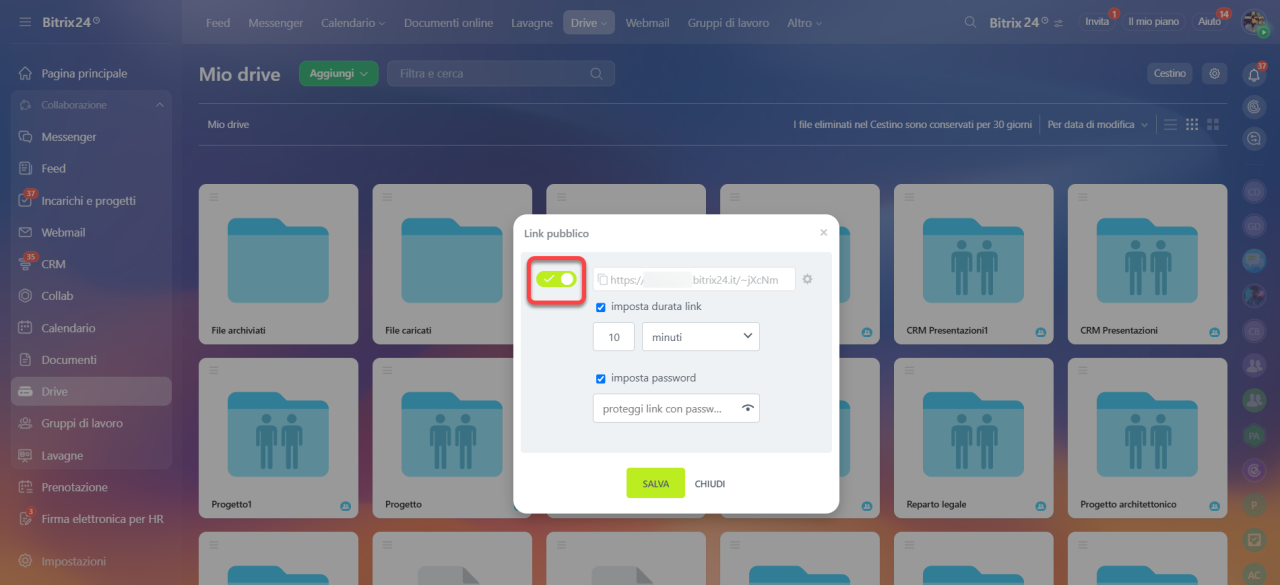Toggle the public link switch off
Screen dimensions: 1280x585
(556, 279)
